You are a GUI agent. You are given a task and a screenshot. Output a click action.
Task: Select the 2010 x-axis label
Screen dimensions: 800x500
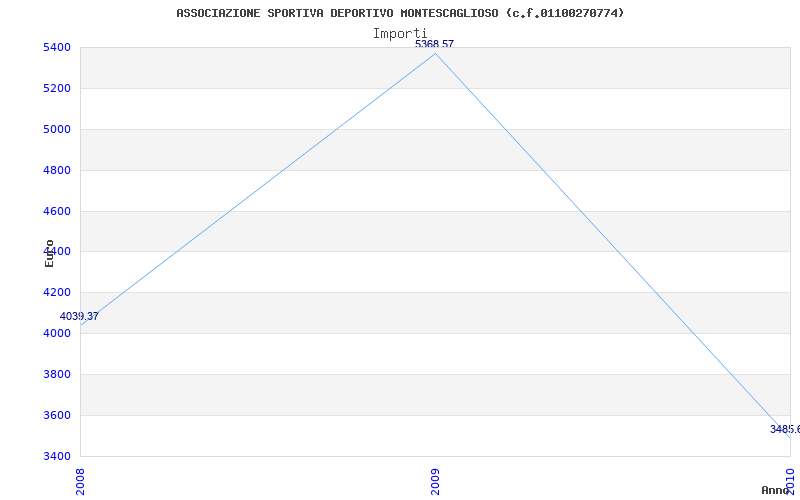[x=790, y=482]
